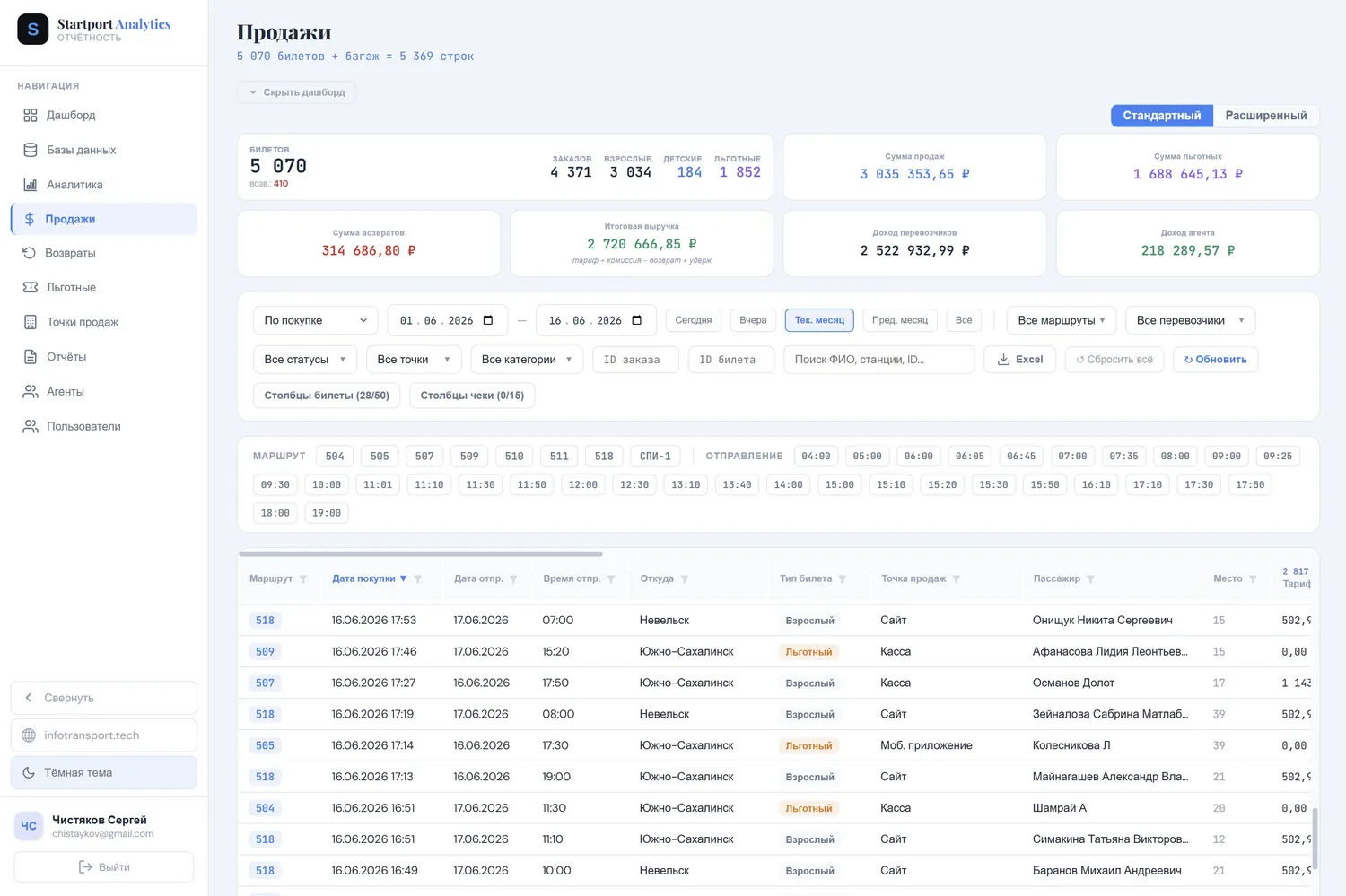Collapse sidebar with Свернуть
The image size is (1346, 896).
[104, 698]
